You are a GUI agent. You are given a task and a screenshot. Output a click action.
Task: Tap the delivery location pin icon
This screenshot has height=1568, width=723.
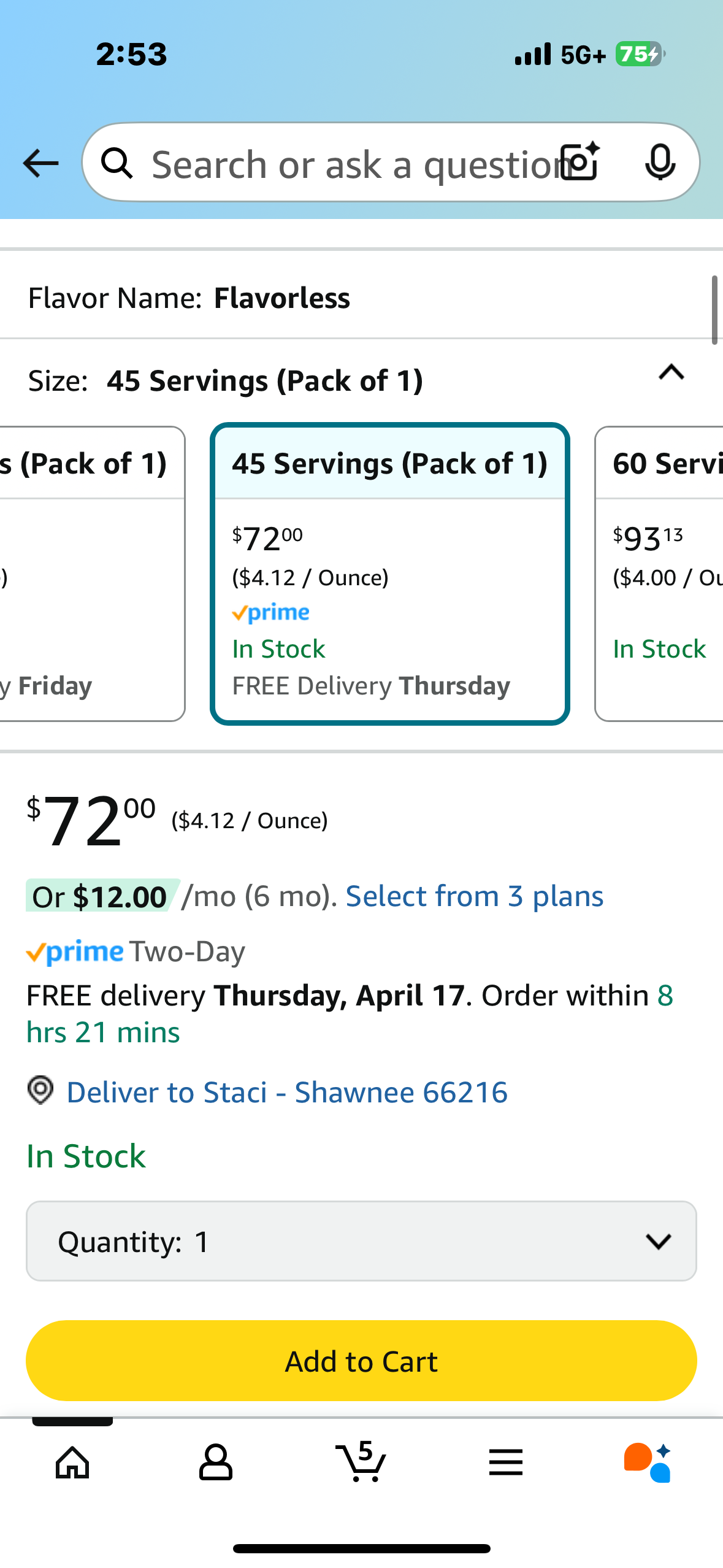point(40,1091)
